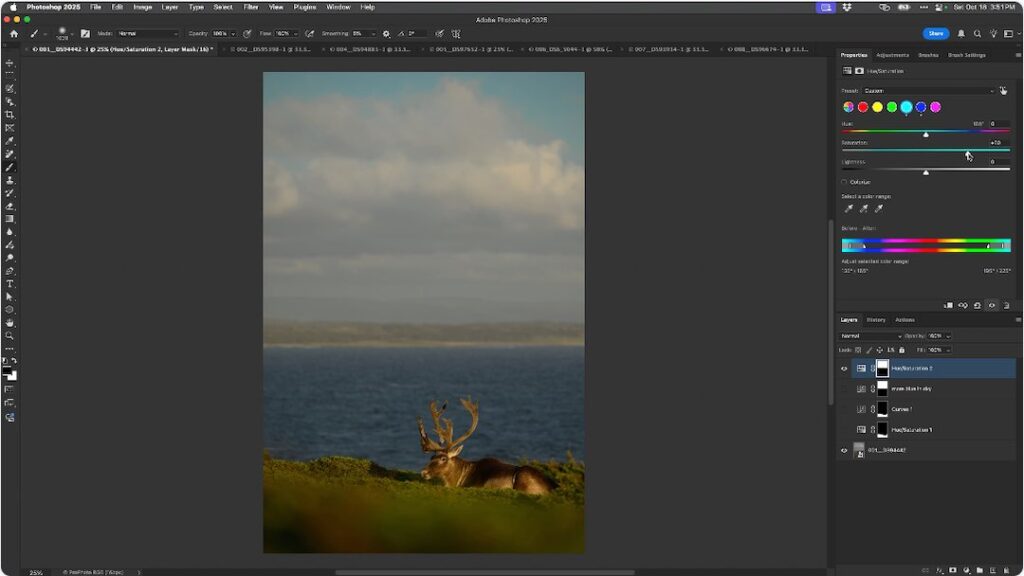Click the add-to-sample eyedropper icon

click(x=864, y=208)
